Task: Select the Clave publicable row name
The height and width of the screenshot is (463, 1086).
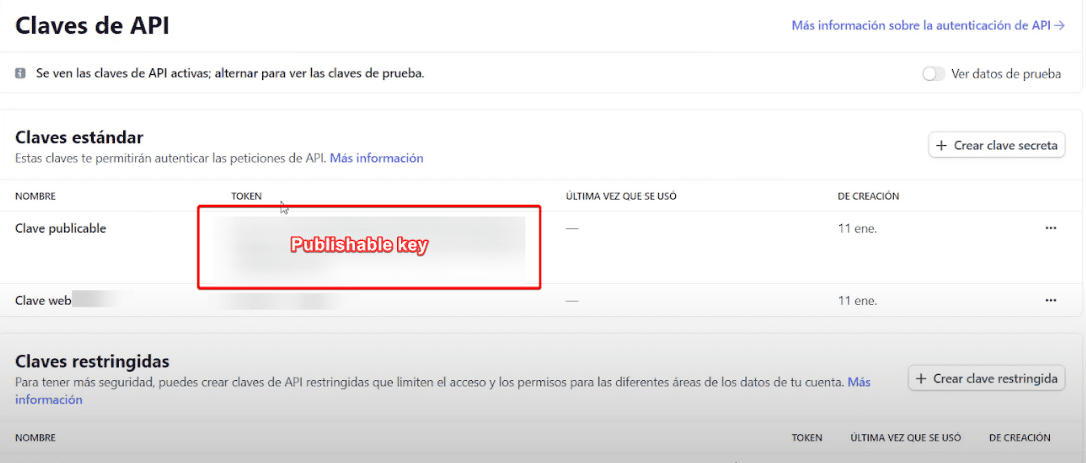Action: (61, 228)
